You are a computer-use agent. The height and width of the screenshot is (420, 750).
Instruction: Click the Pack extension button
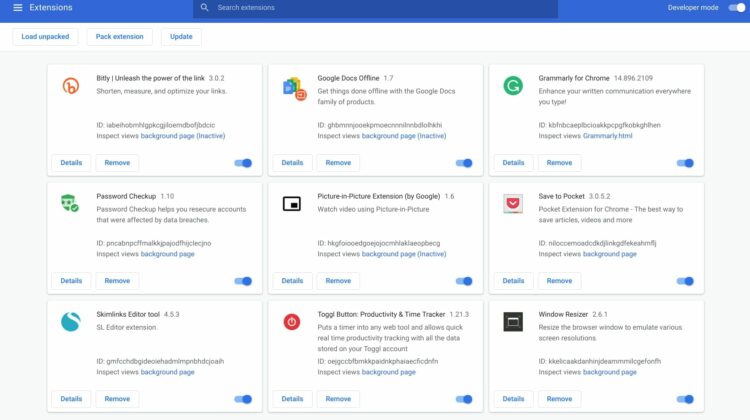tap(119, 37)
